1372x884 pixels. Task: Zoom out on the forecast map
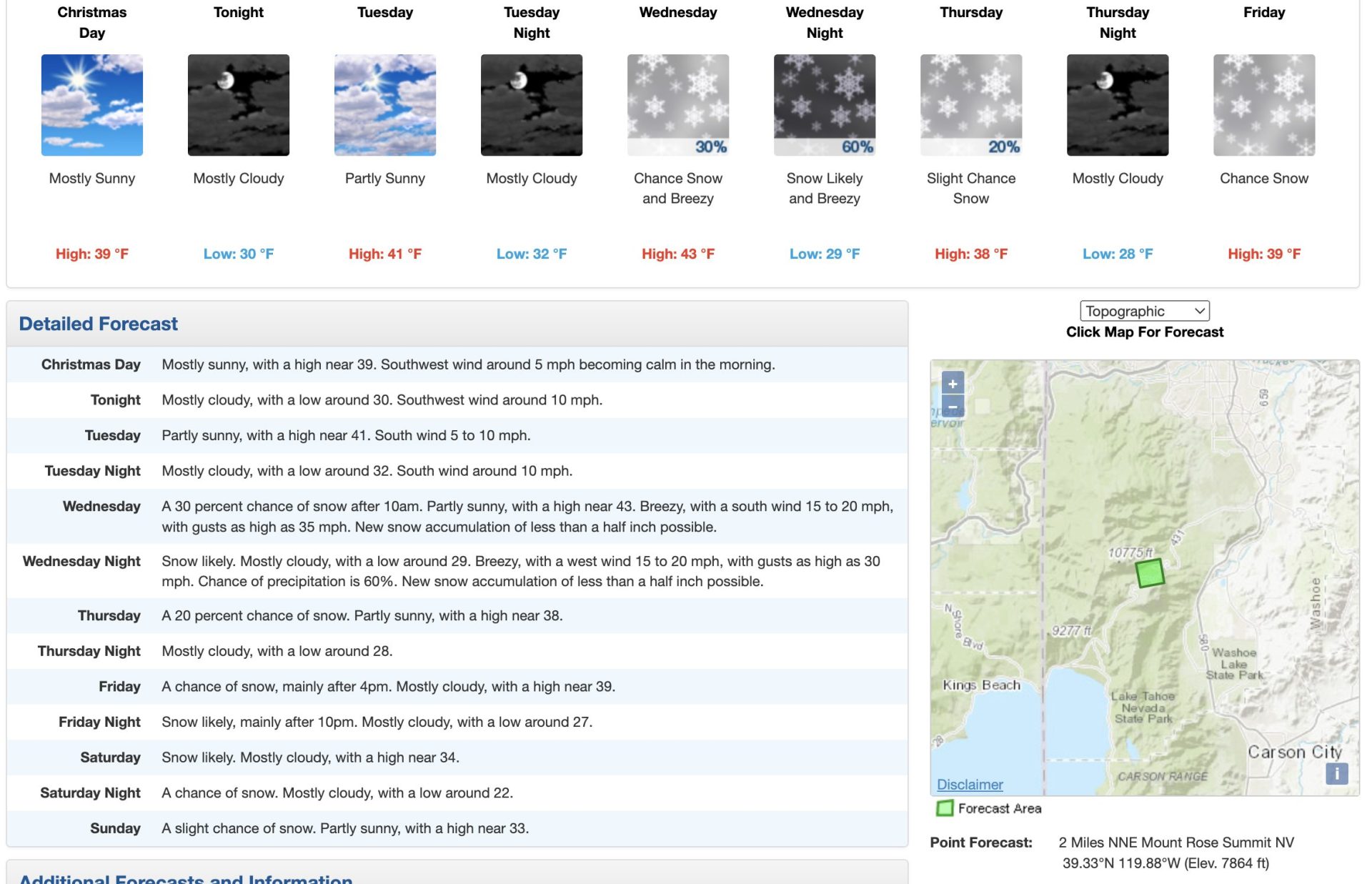point(953,407)
